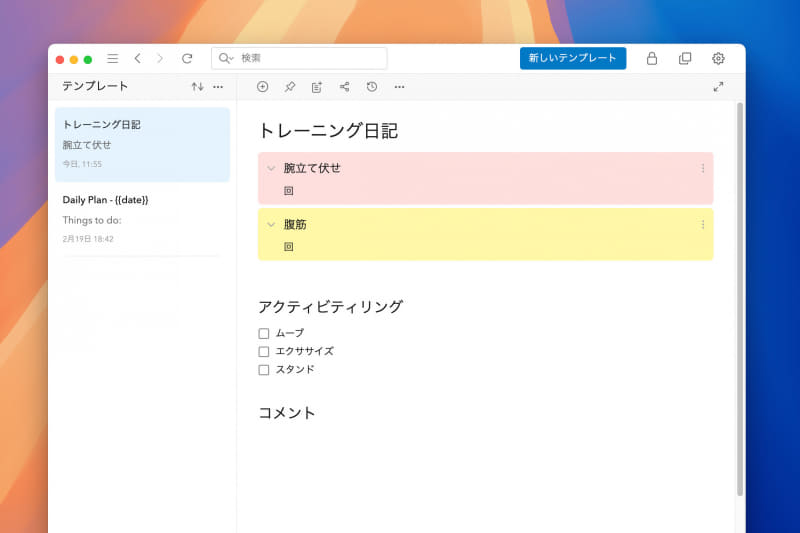Click the 回 text under 腕立て伏せ
This screenshot has width=800, height=533.
289,191
